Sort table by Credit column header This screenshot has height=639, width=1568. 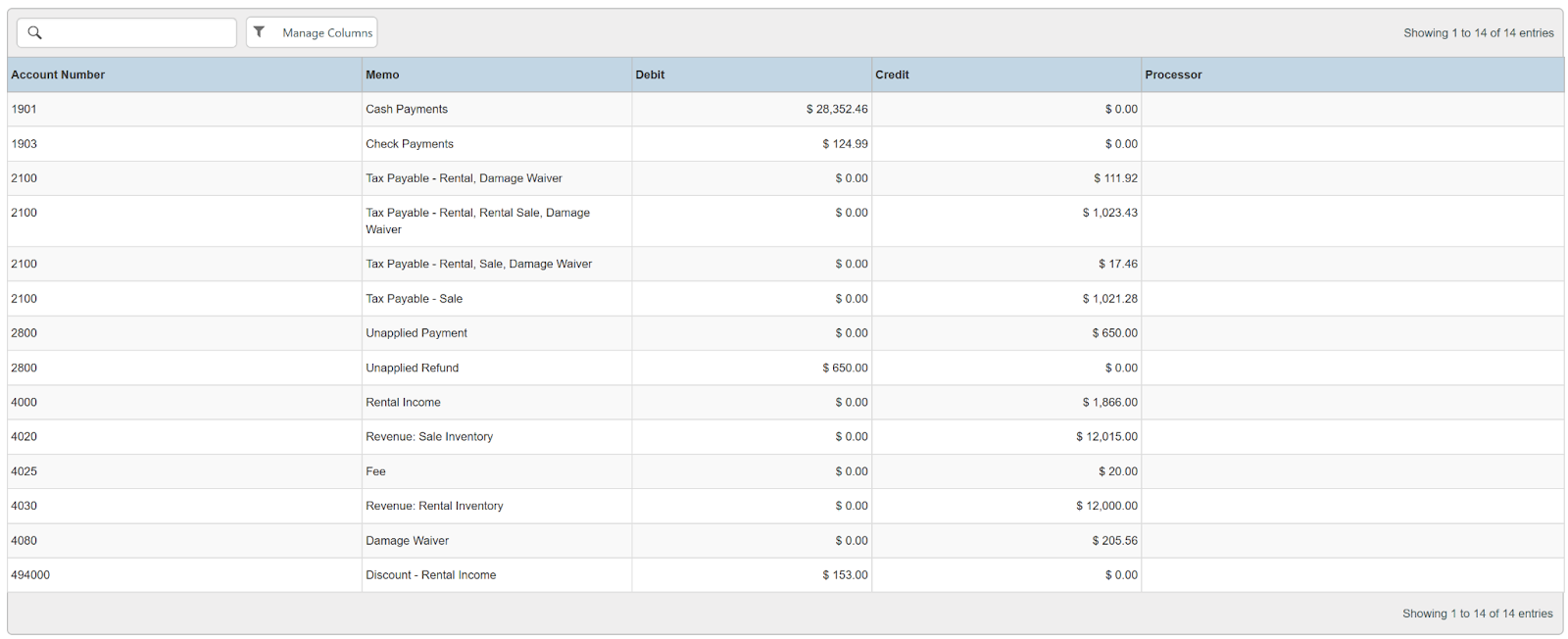[892, 74]
